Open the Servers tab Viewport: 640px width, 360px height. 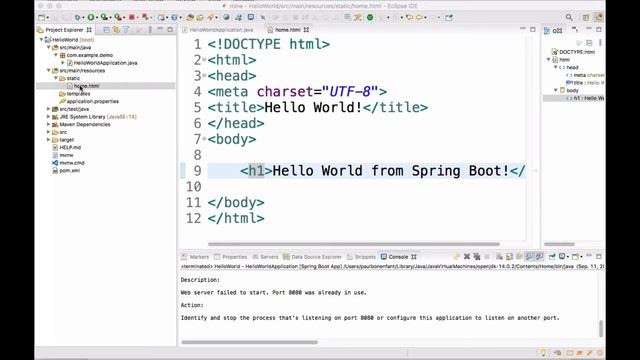click(265, 257)
